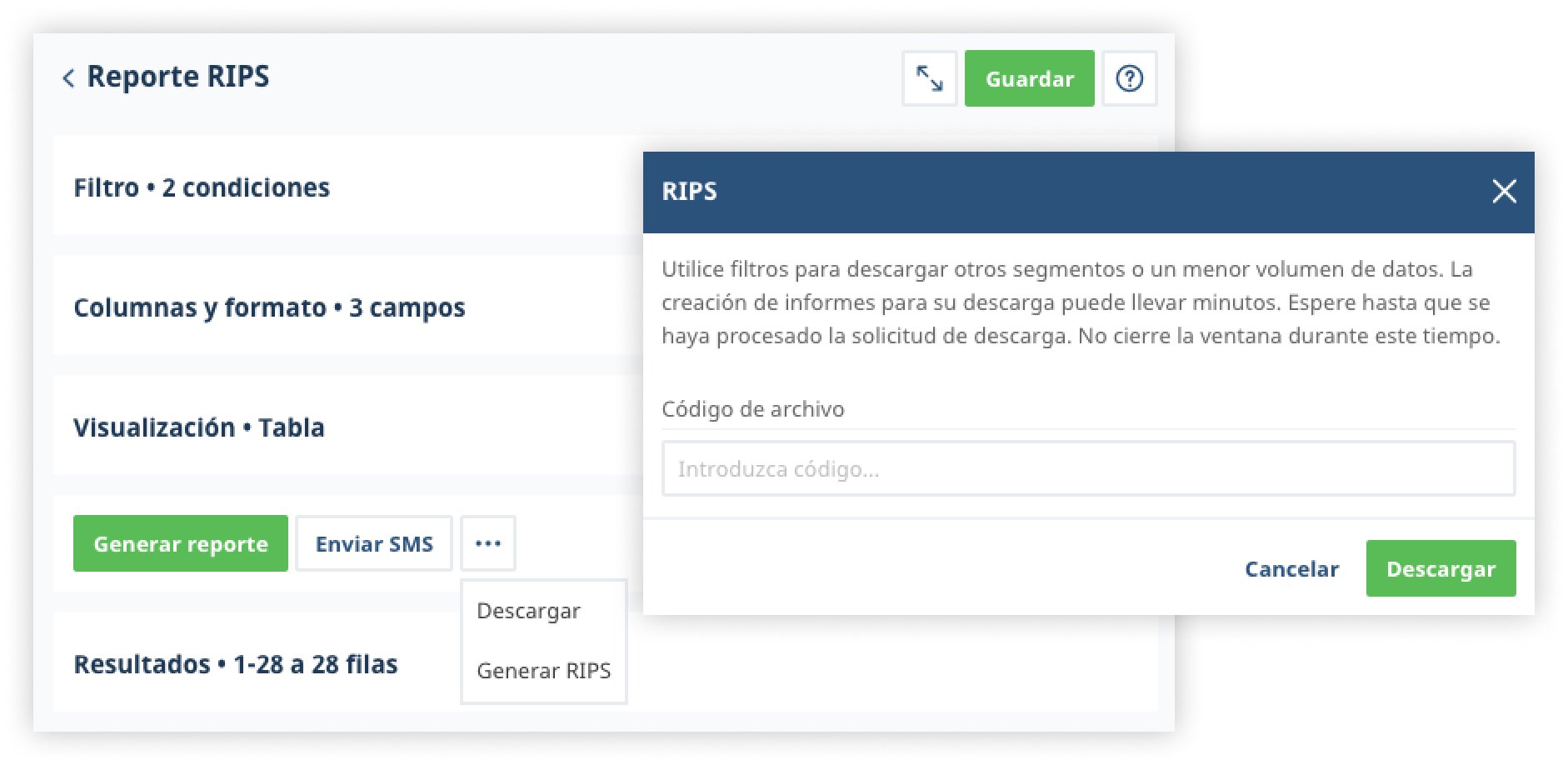1568x765 pixels.
Task: Open the ellipsis actions menu
Action: click(x=487, y=543)
